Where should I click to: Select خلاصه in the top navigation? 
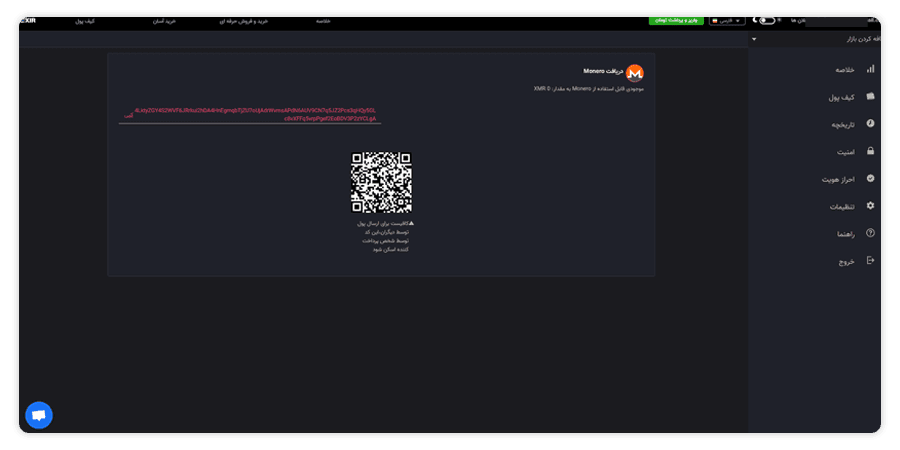[323, 21]
